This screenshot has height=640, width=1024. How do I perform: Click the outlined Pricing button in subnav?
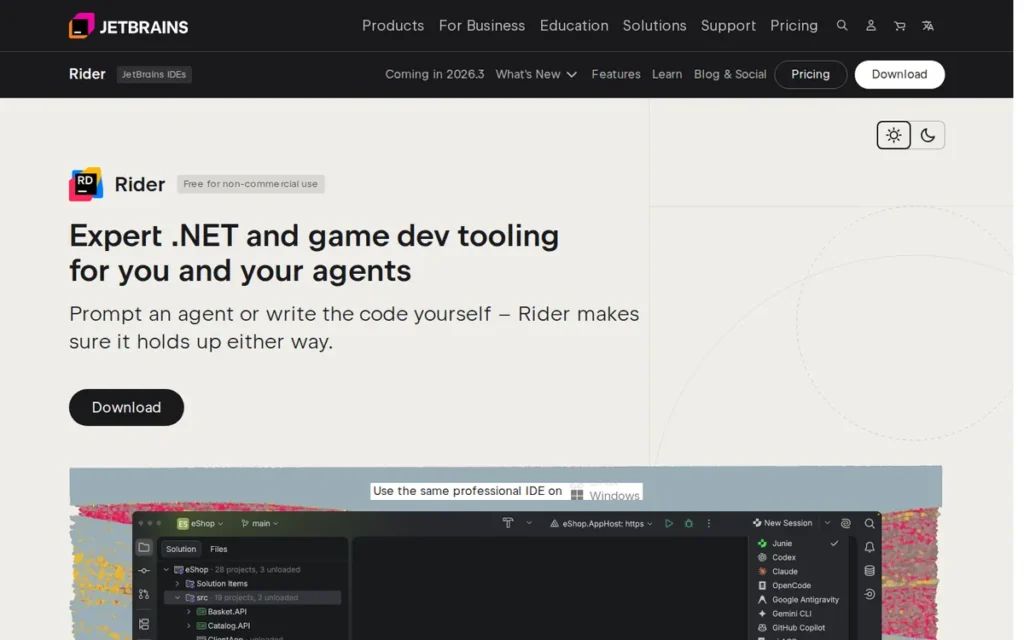click(x=810, y=74)
